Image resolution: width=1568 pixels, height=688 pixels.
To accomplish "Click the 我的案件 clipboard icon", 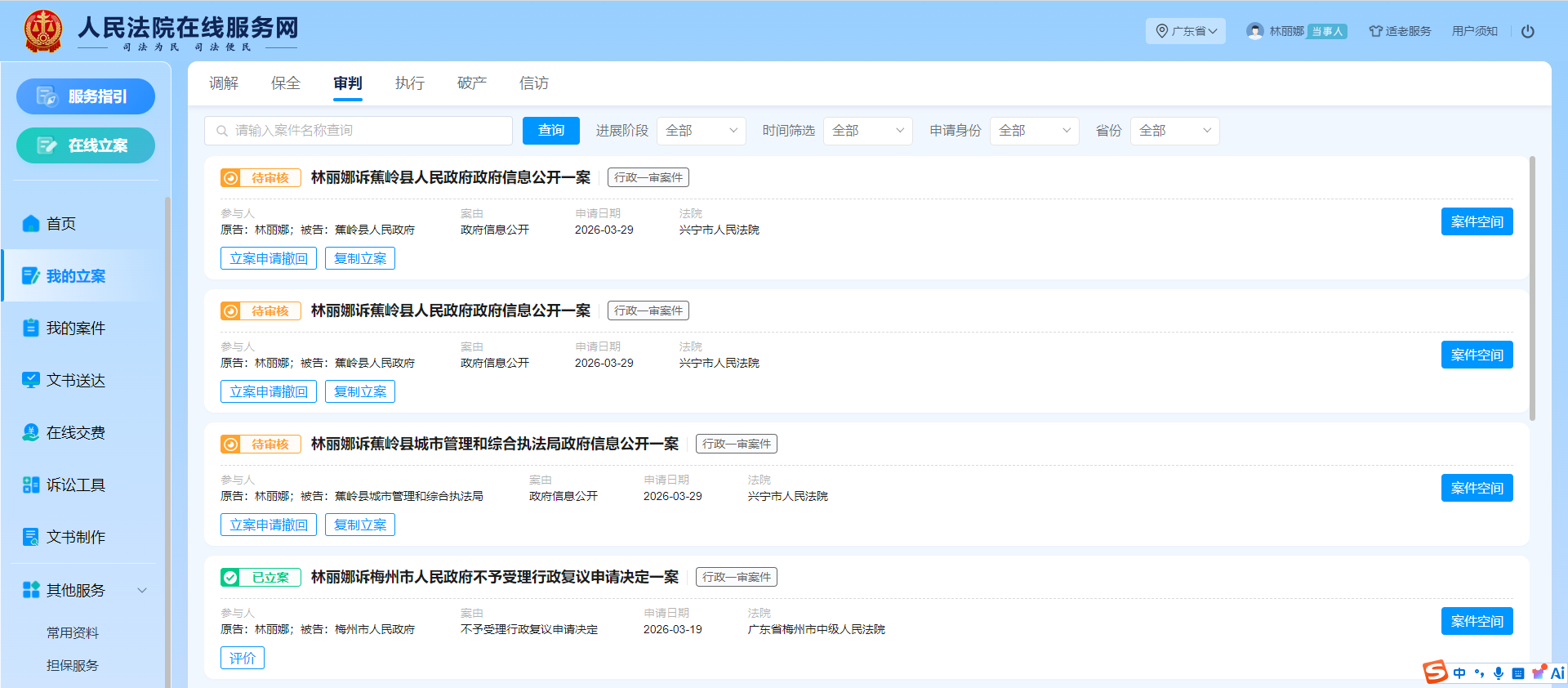I will pyautogui.click(x=31, y=328).
